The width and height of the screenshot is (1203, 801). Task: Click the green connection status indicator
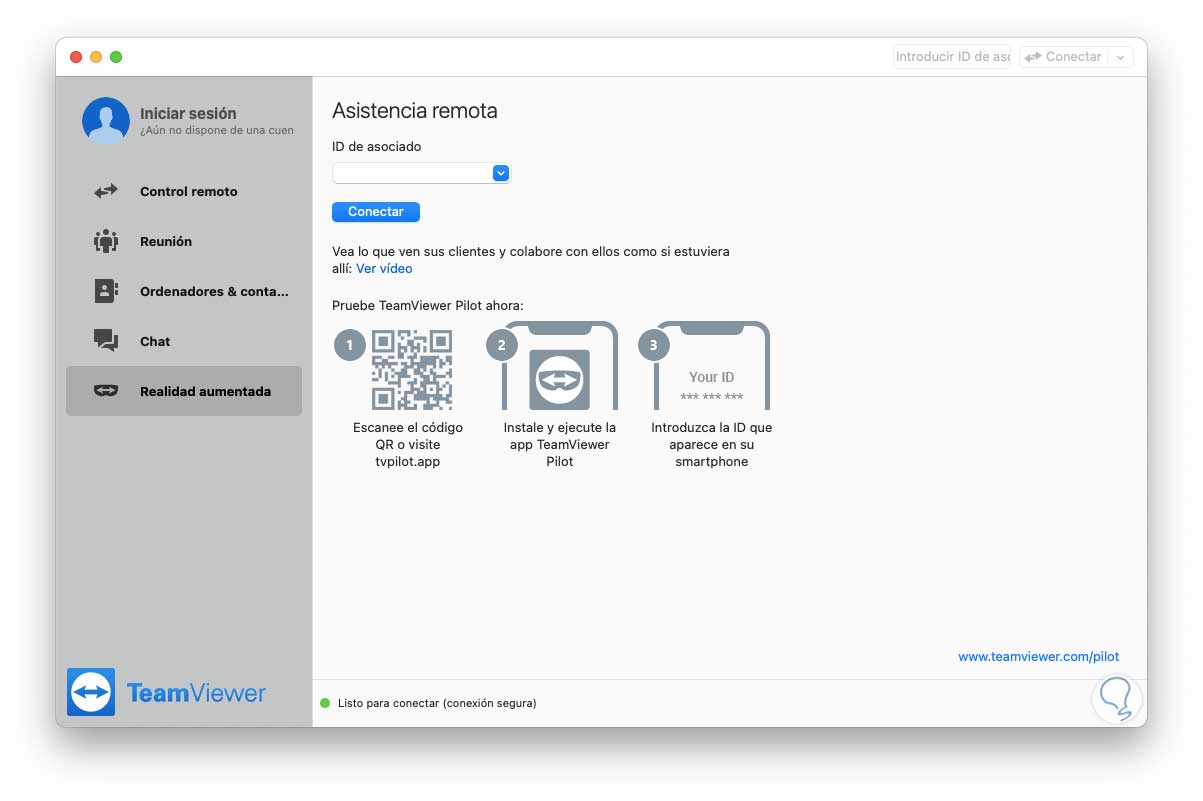point(325,703)
